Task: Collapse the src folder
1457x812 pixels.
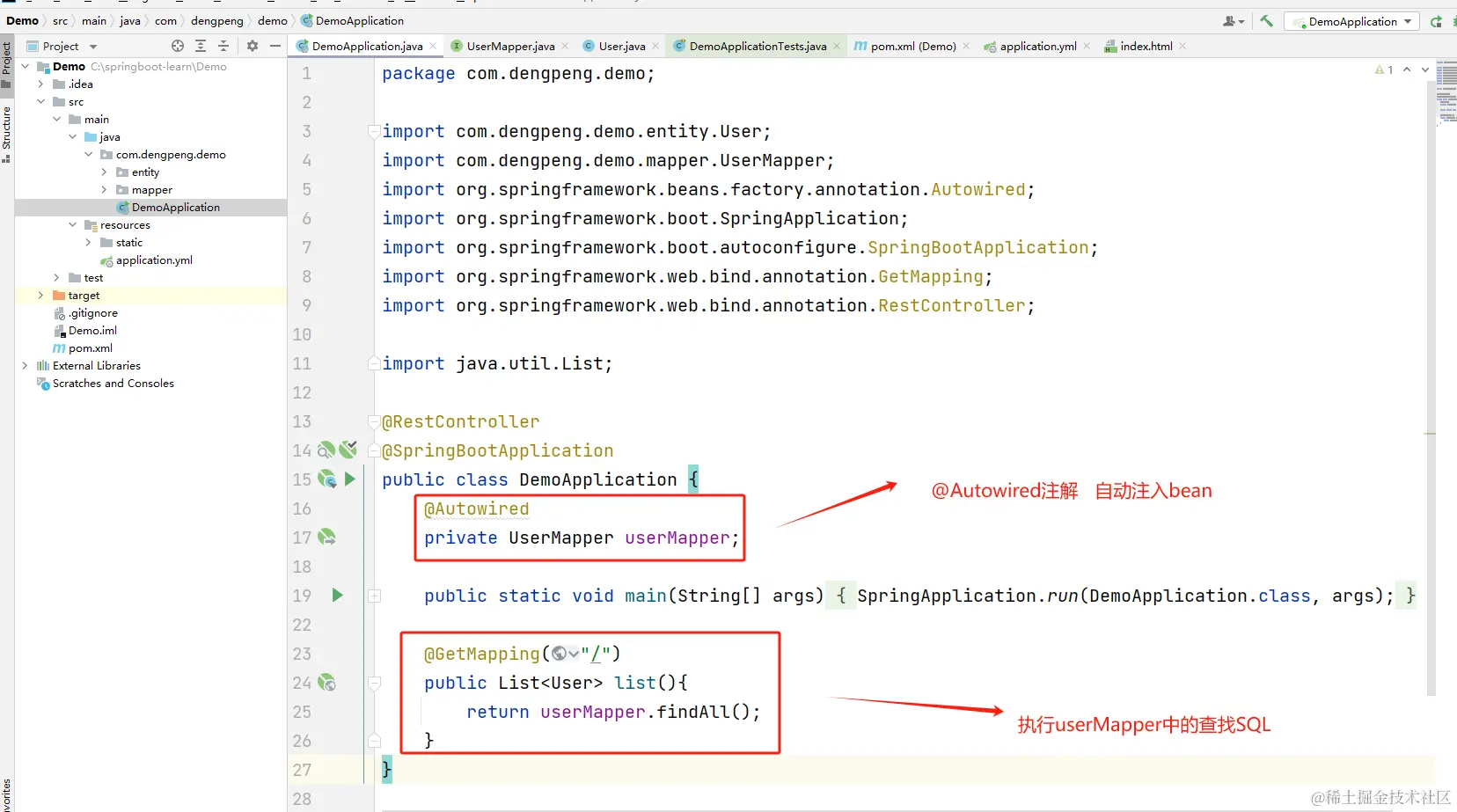Action: 40,102
